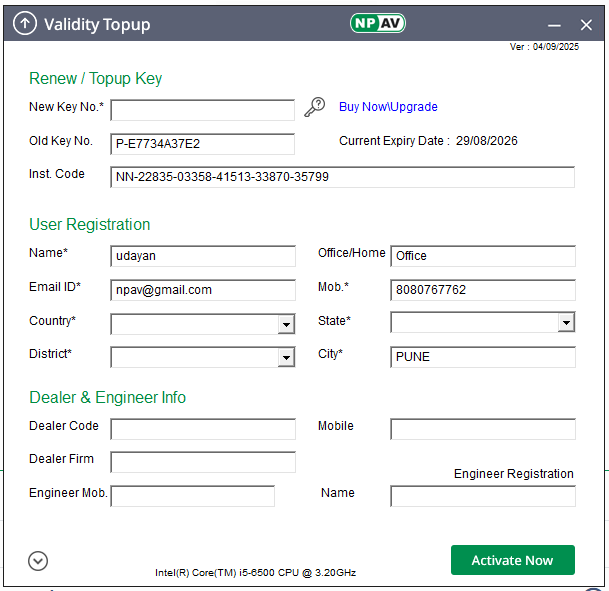Click the Dealer Code input box
The height and width of the screenshot is (591, 609).
[202, 429]
